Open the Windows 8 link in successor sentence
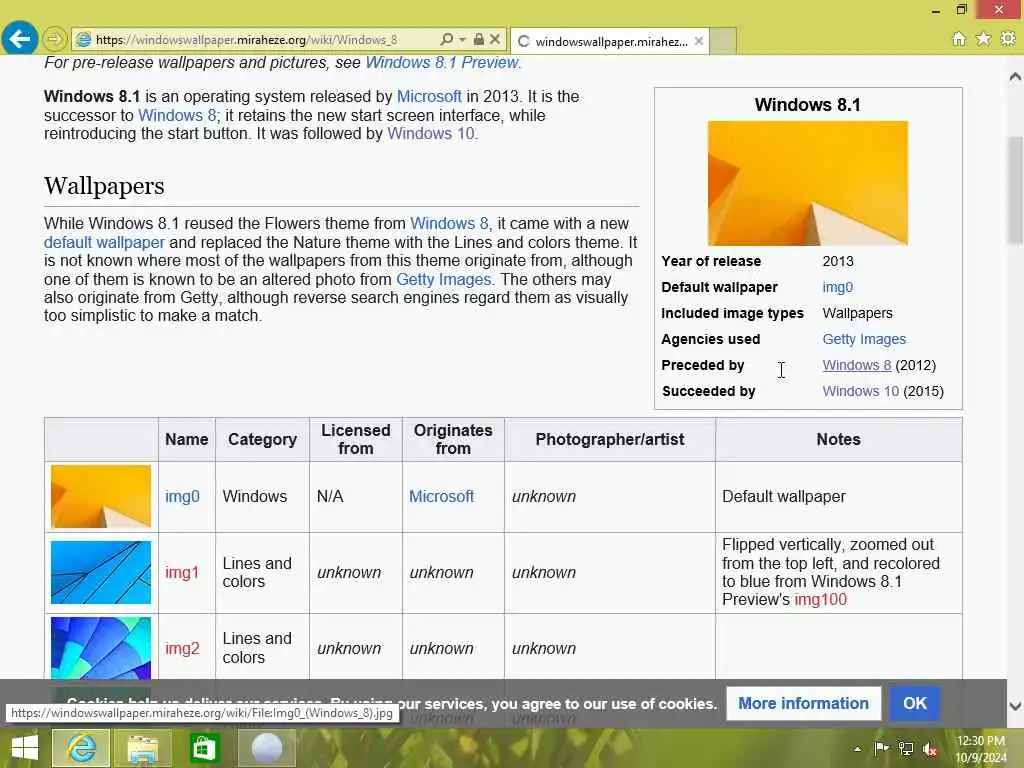 [x=178, y=116]
